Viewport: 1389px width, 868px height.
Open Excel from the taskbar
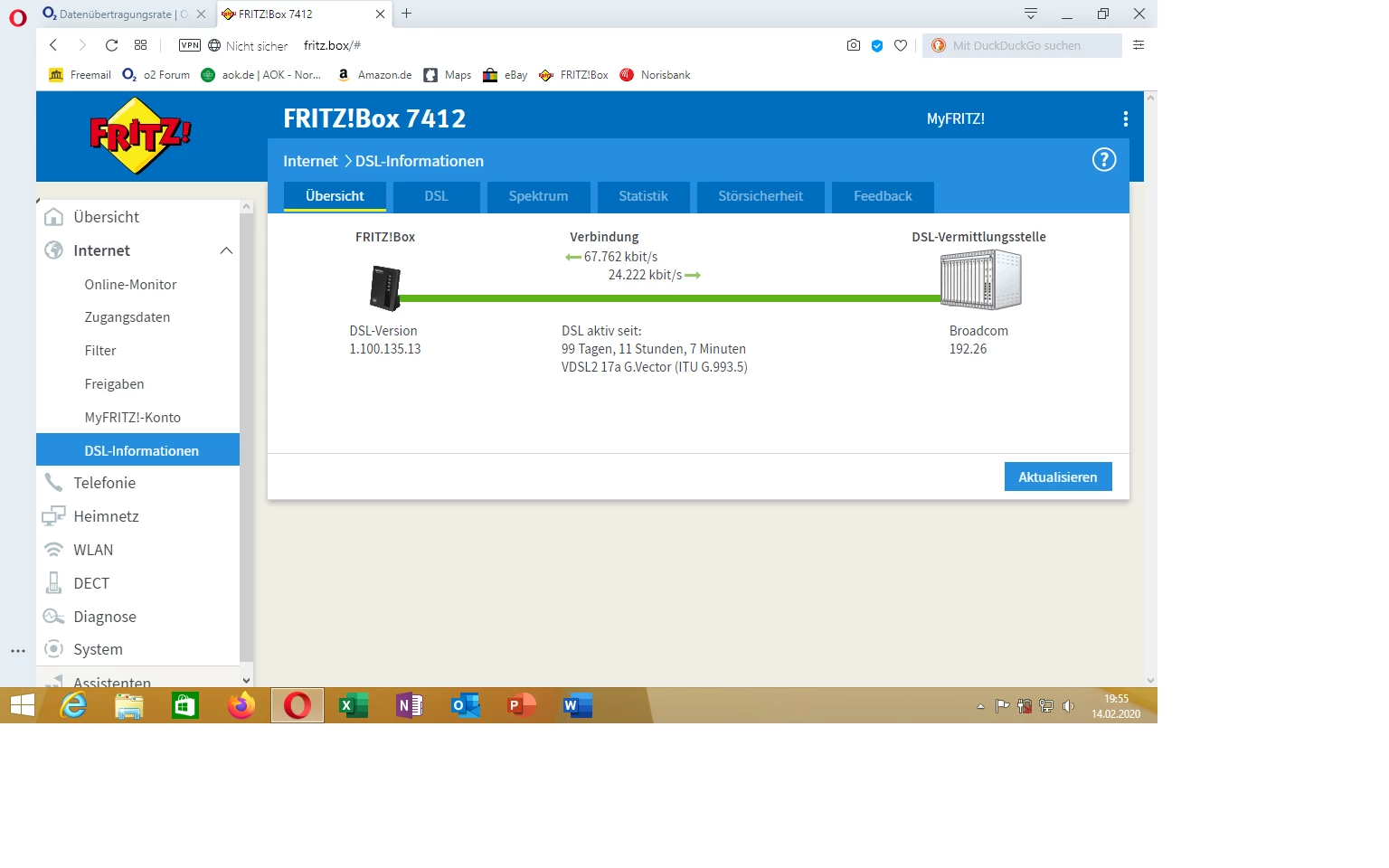pos(353,705)
